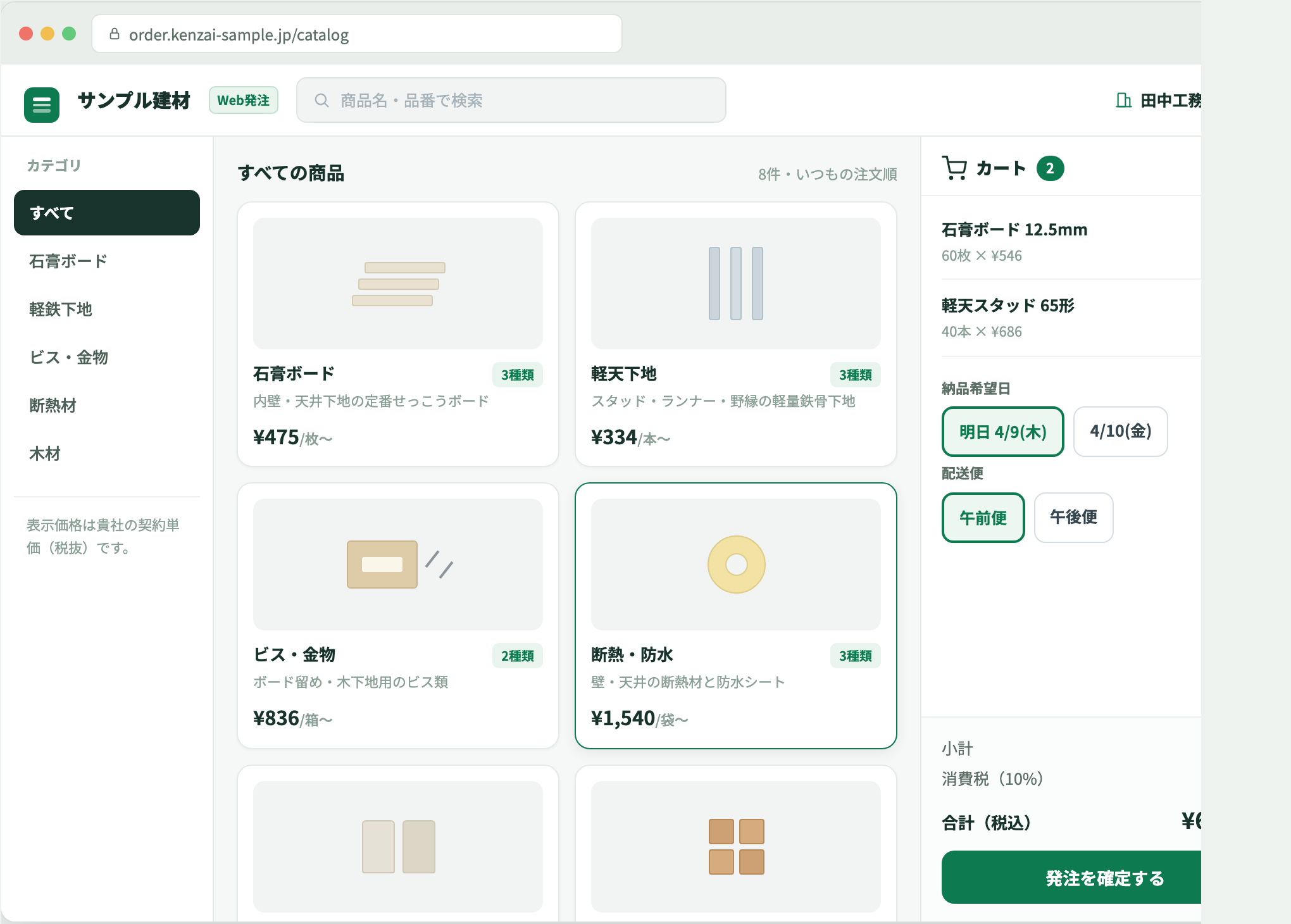Click the 表示価格は貴社の契約単価 note
The height and width of the screenshot is (924, 1291).
click(103, 536)
